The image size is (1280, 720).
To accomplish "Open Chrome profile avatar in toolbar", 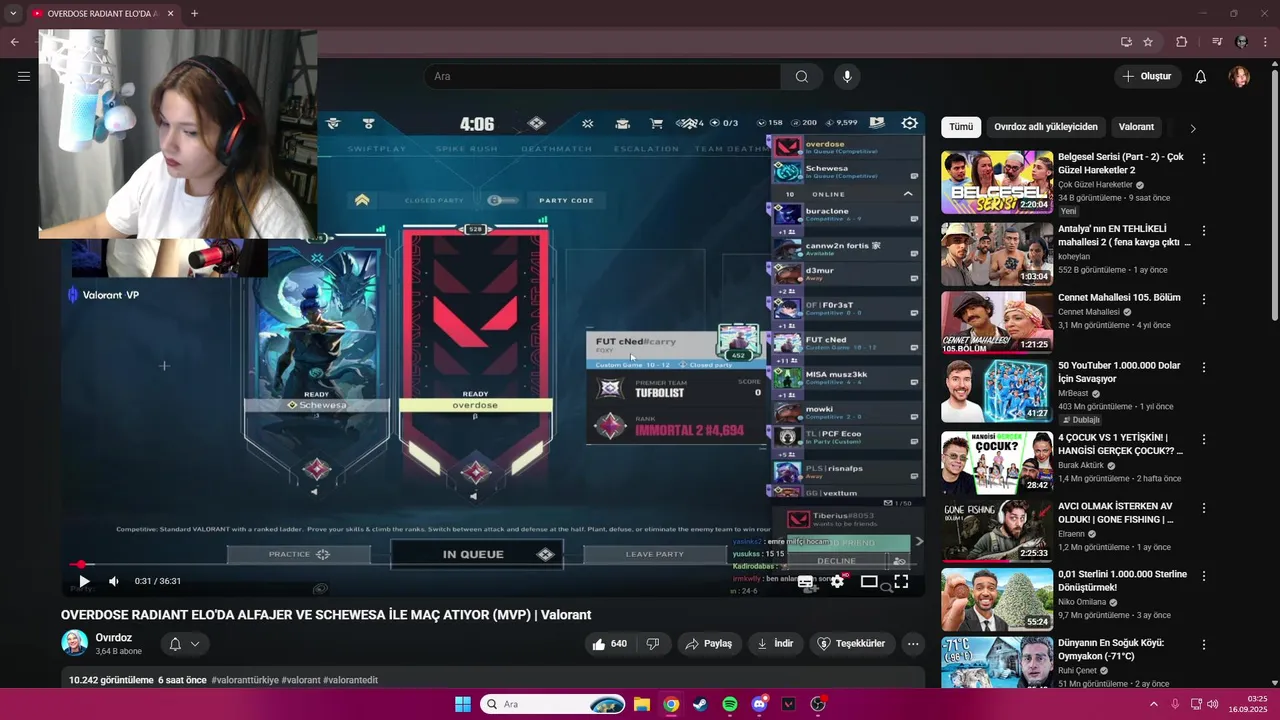I will (1242, 42).
